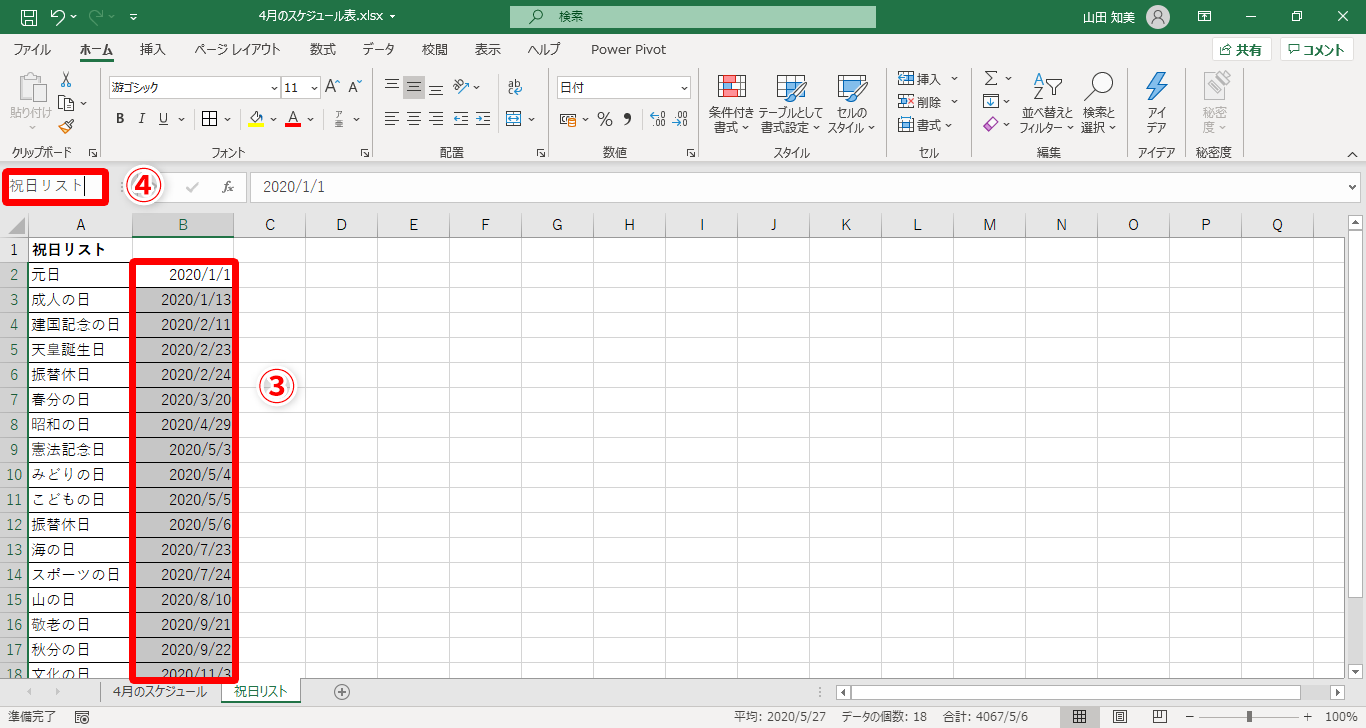Screen dimensions: 1366x728
Task: Click the Insert Function fx icon
Action: pyautogui.click(x=228, y=187)
